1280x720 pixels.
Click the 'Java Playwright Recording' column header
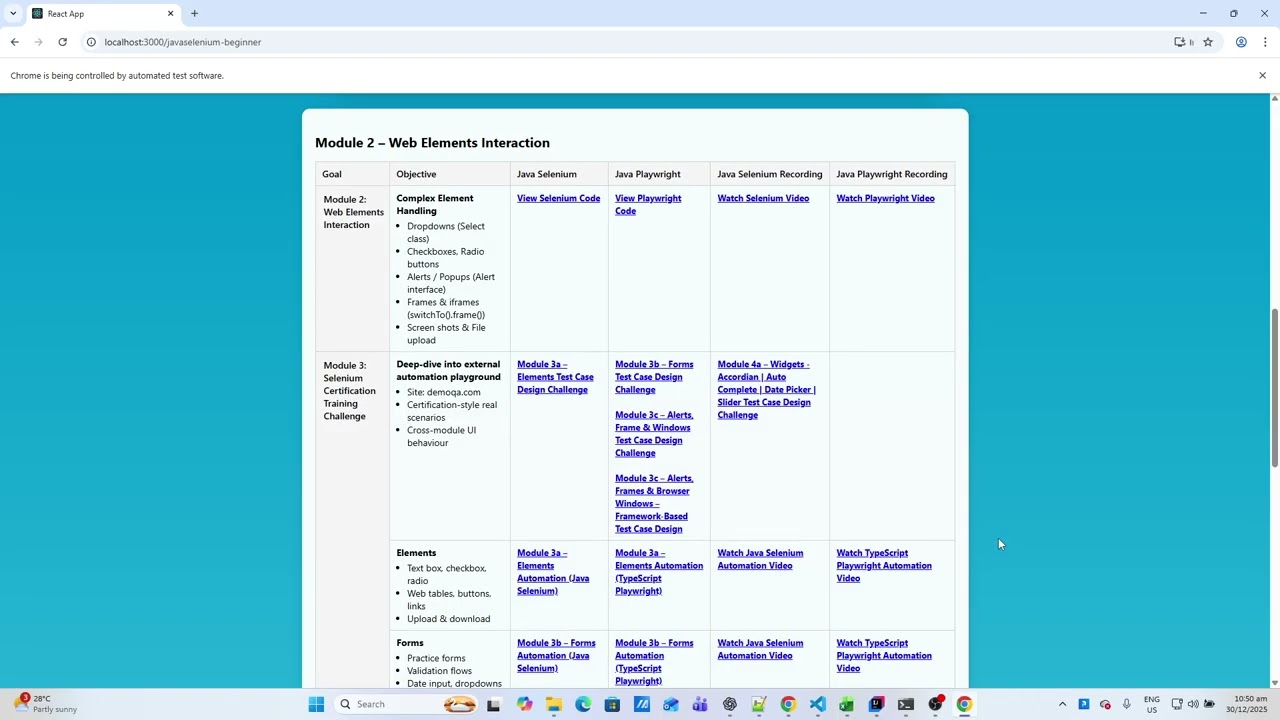[x=891, y=174]
